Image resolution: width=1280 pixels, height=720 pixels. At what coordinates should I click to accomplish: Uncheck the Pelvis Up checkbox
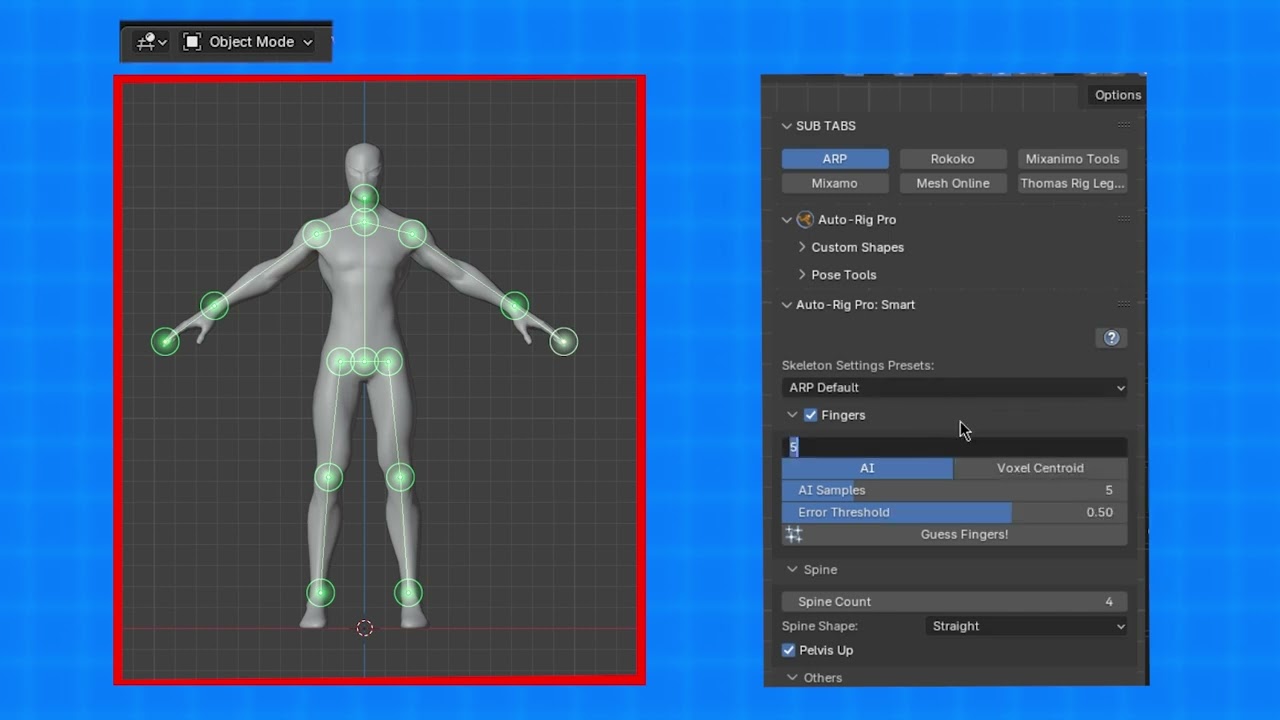point(789,650)
